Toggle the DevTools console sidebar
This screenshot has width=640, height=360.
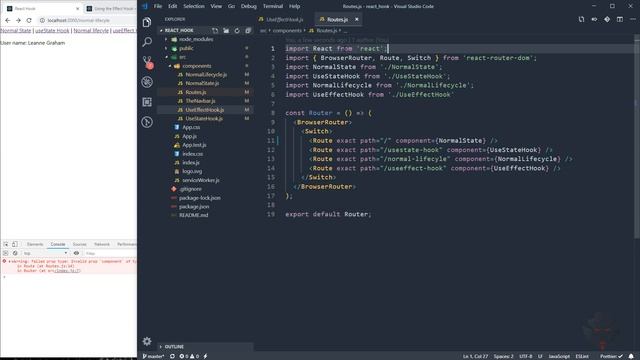(6, 253)
